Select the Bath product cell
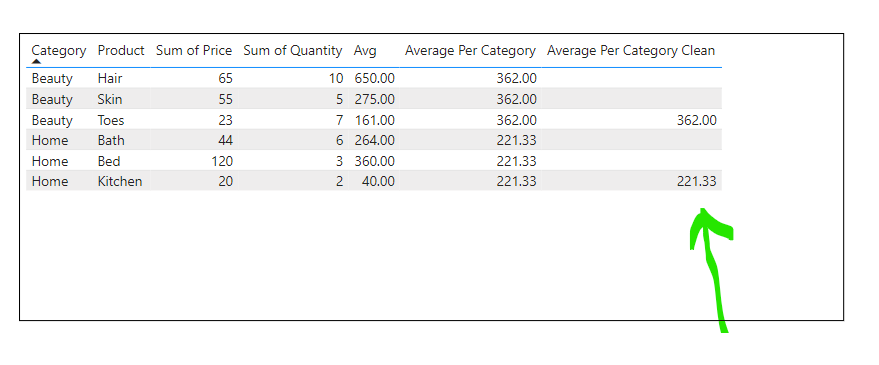Image resolution: width=879 pixels, height=365 pixels. point(111,140)
